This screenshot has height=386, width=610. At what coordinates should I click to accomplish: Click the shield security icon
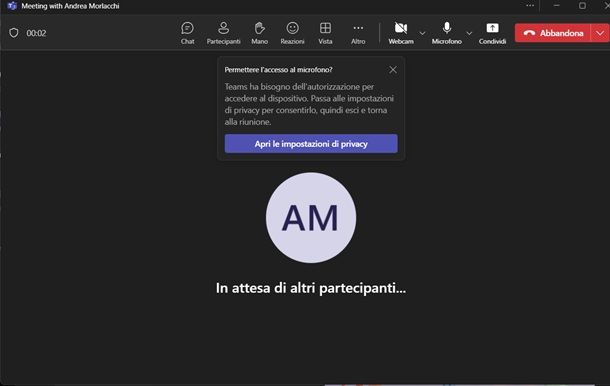coord(14,33)
